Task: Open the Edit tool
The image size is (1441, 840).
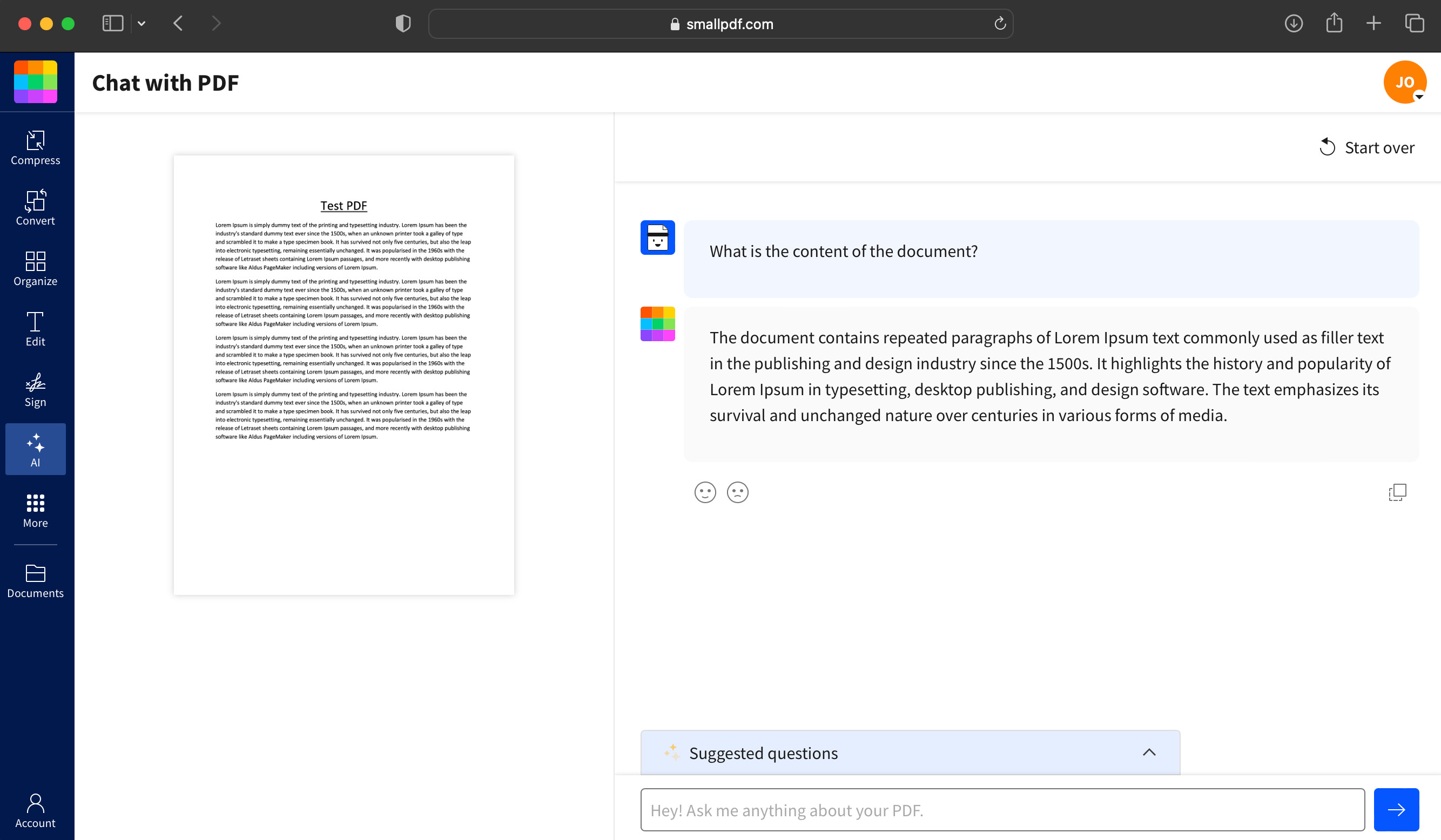Action: (35, 329)
